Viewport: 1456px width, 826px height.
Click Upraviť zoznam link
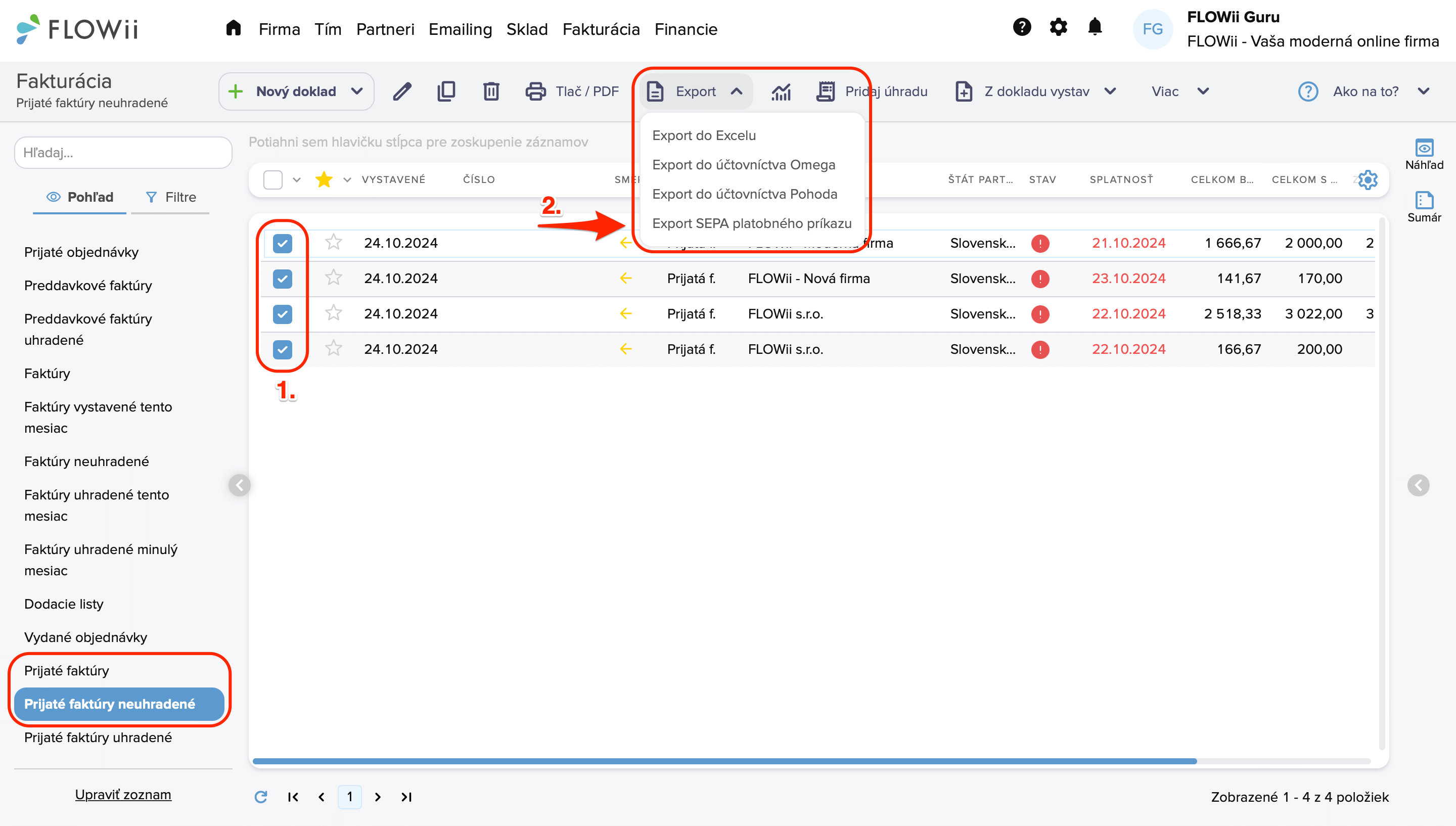(122, 794)
